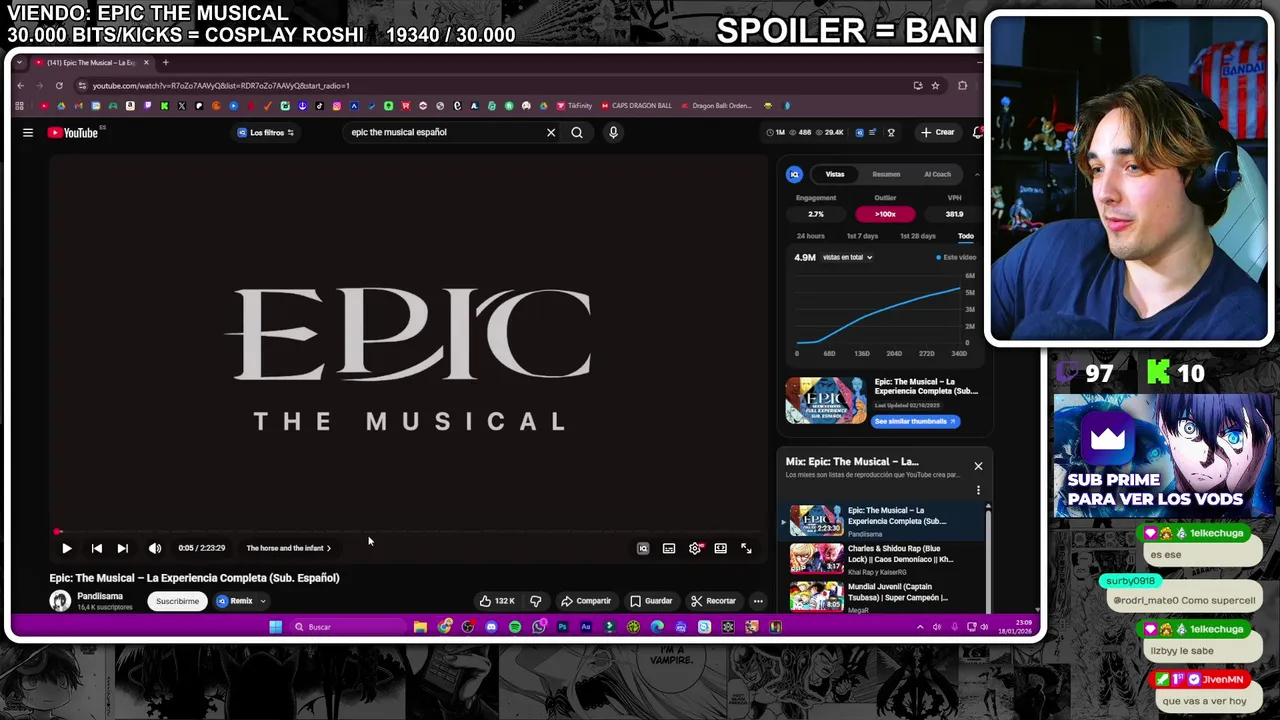The width and height of the screenshot is (1280, 720).
Task: Open the Pandiisama channel avatar
Action: pyautogui.click(x=60, y=600)
